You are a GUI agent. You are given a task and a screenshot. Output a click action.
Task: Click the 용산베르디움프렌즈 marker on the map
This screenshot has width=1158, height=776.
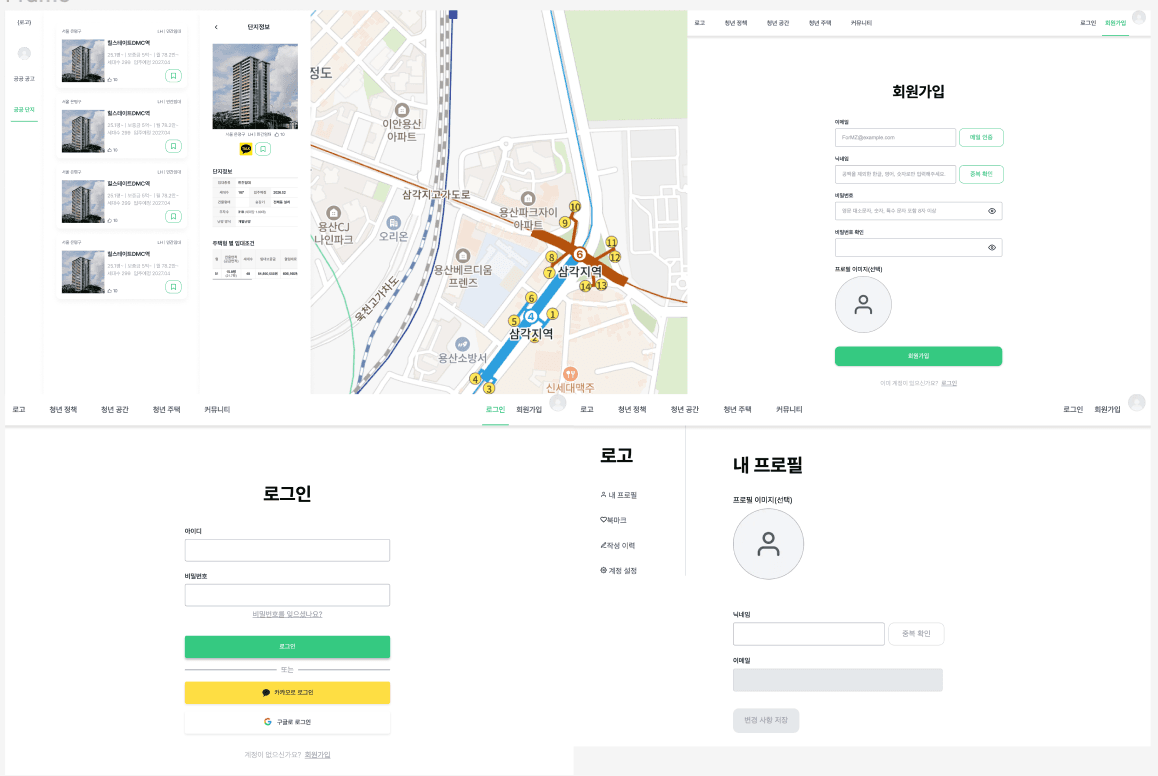point(462,256)
